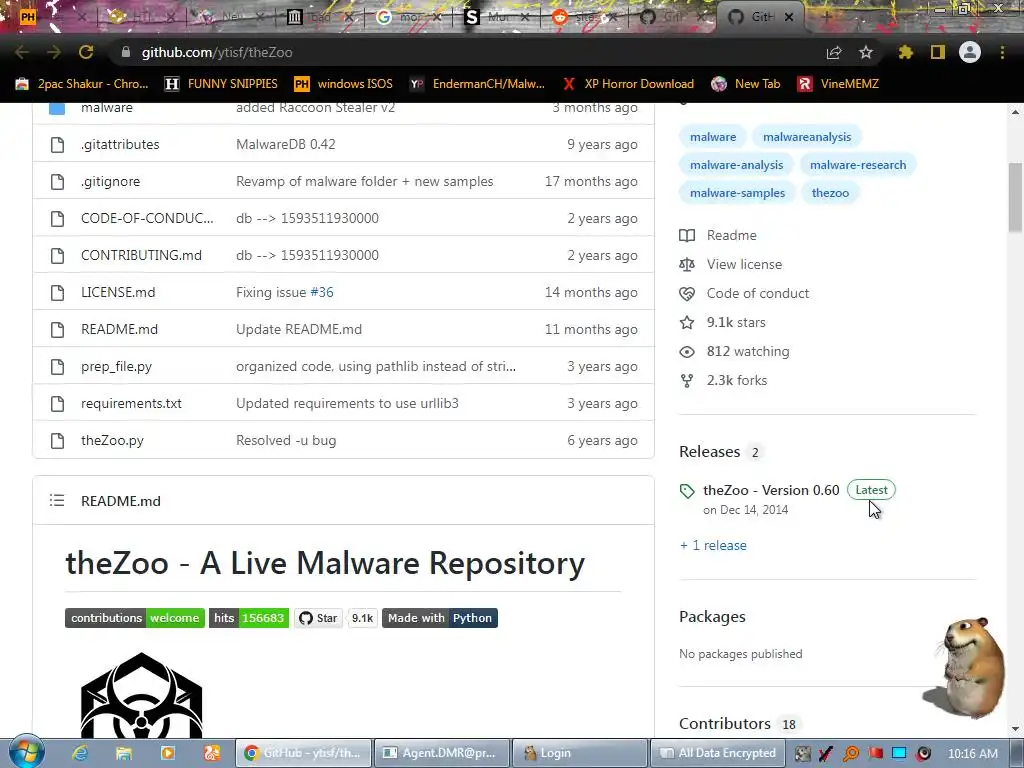Click the fork icon beside 2.3k forks
The width and height of the screenshot is (1024, 768).
click(x=687, y=381)
